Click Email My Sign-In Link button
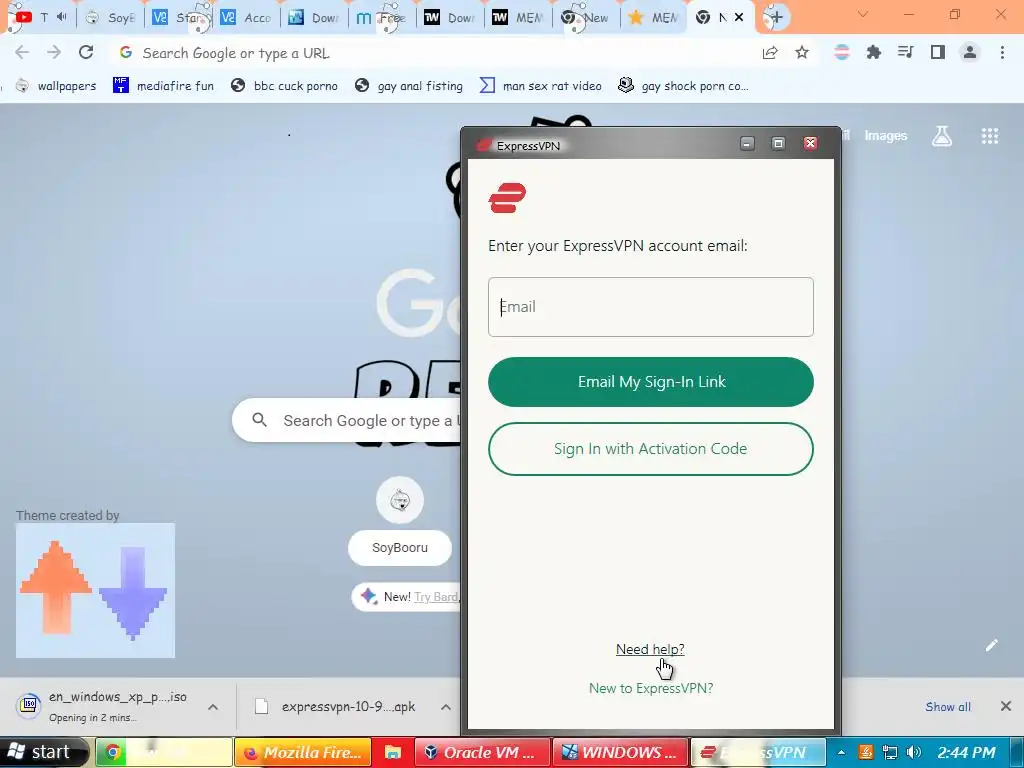The height and width of the screenshot is (768, 1024). coord(650,382)
